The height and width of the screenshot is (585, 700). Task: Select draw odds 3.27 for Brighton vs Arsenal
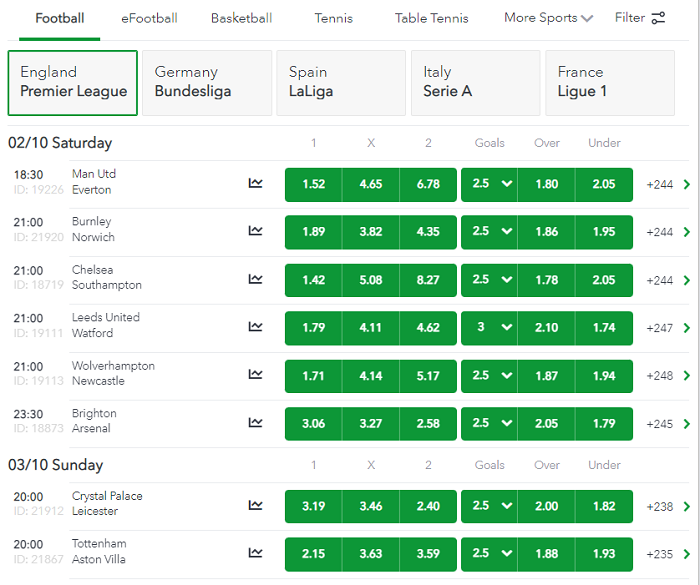371,424
